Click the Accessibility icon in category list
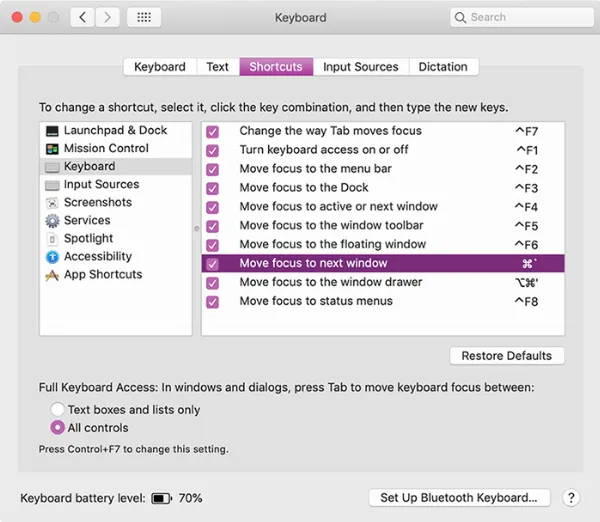The height and width of the screenshot is (522, 600). click(53, 257)
